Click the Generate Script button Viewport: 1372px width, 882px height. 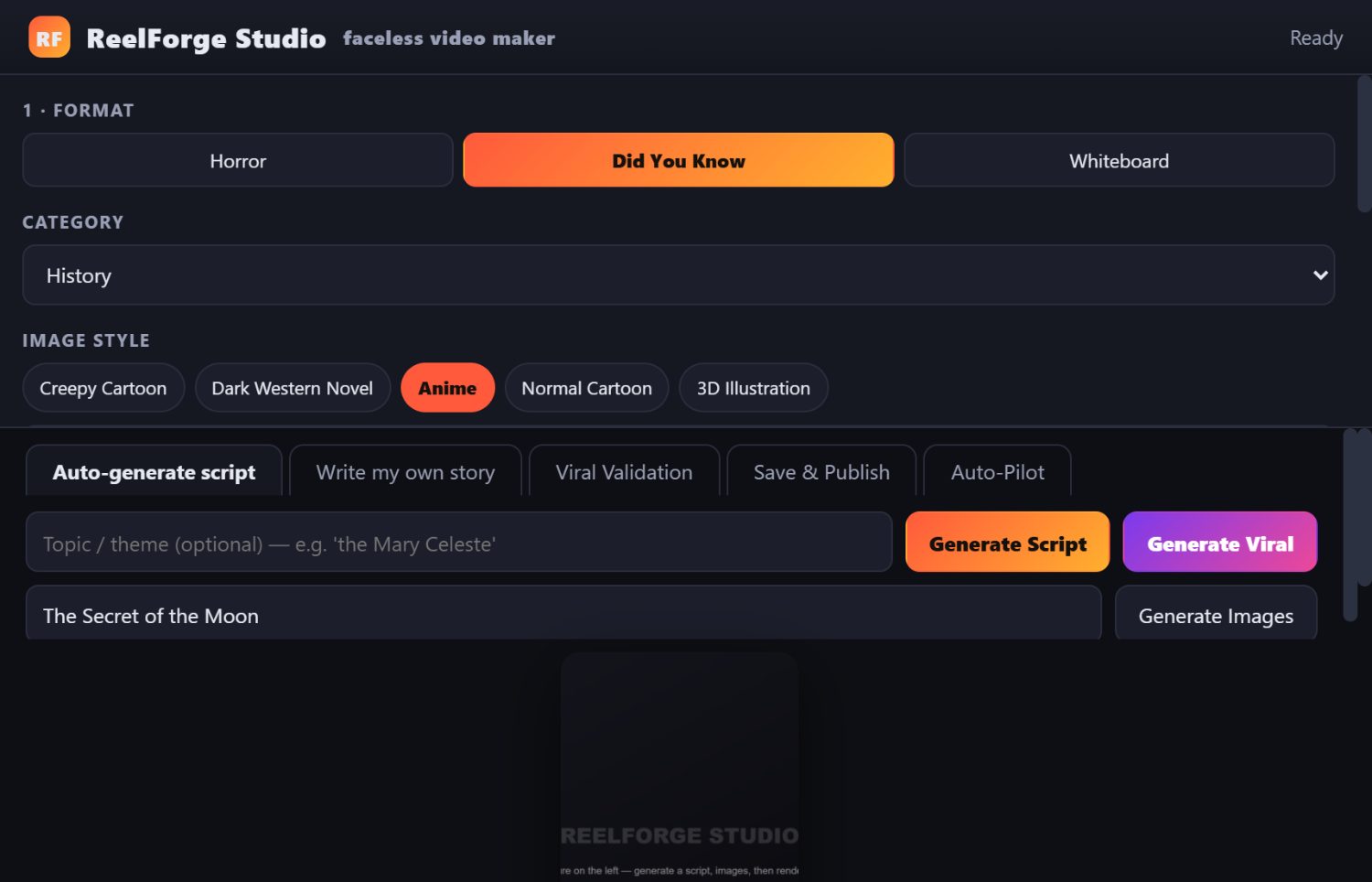[x=1008, y=543]
